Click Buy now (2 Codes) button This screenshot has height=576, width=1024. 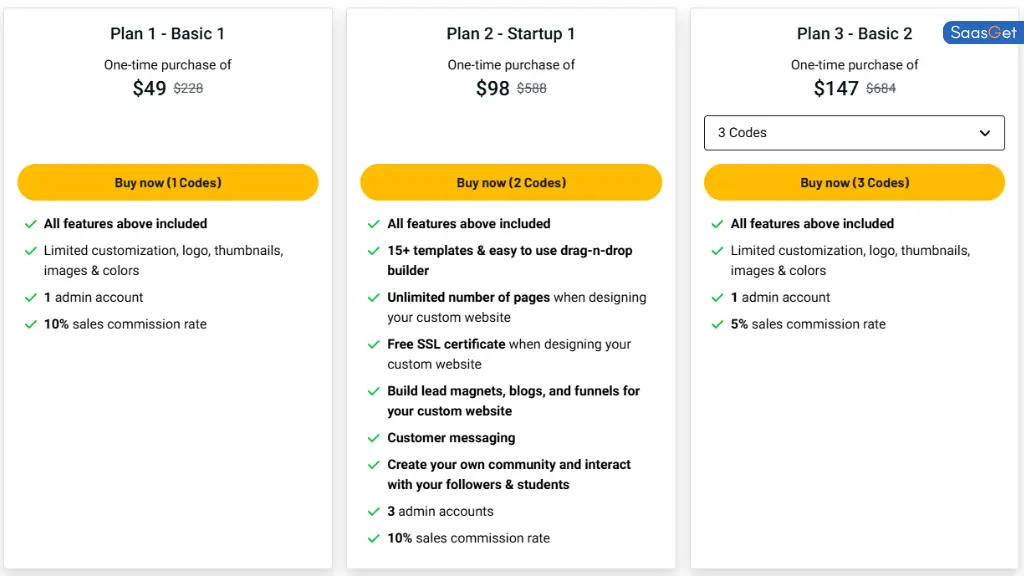(511, 182)
